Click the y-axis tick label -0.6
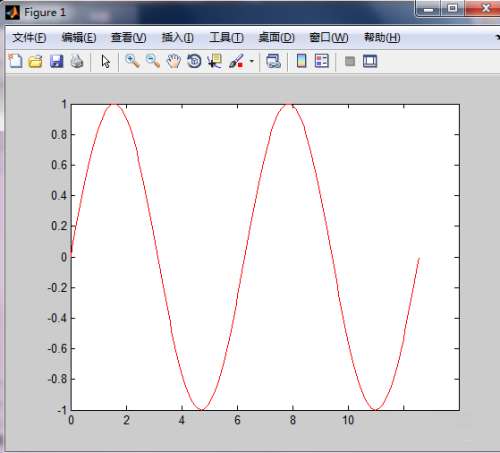The height and width of the screenshot is (453, 500). click(x=58, y=349)
